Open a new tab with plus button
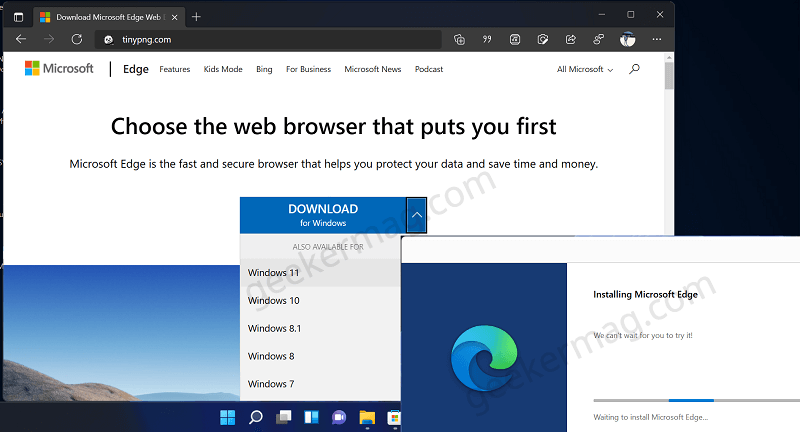Image resolution: width=800 pixels, height=432 pixels. pyautogui.click(x=196, y=17)
